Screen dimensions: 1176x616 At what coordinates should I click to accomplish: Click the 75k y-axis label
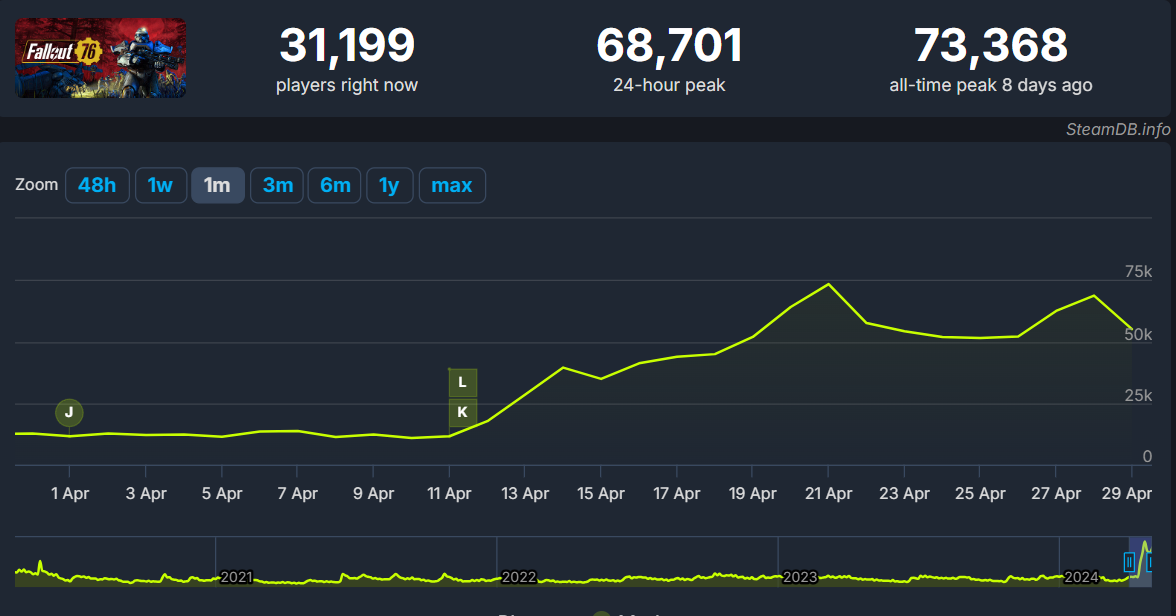tap(1138, 272)
